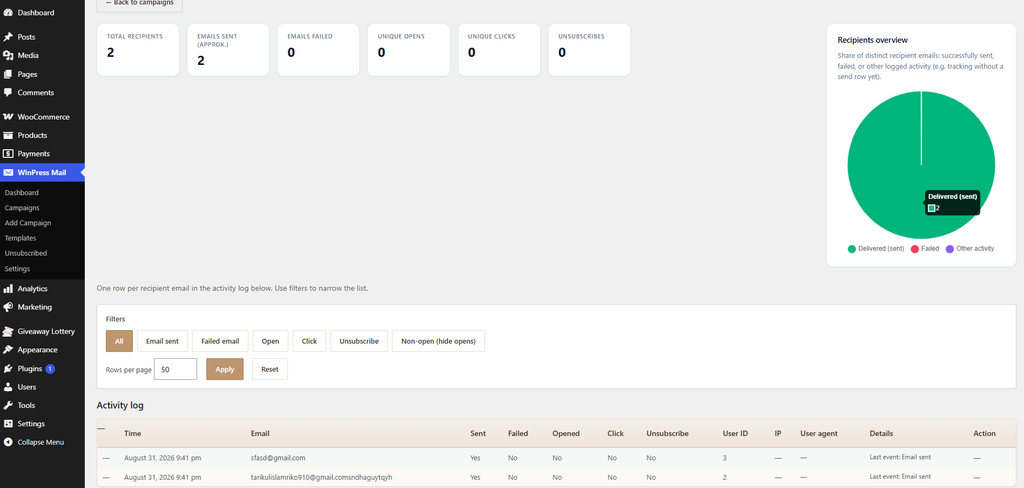Open the WooCommerce logo icon
The width and height of the screenshot is (1024, 488).
tap(8, 117)
